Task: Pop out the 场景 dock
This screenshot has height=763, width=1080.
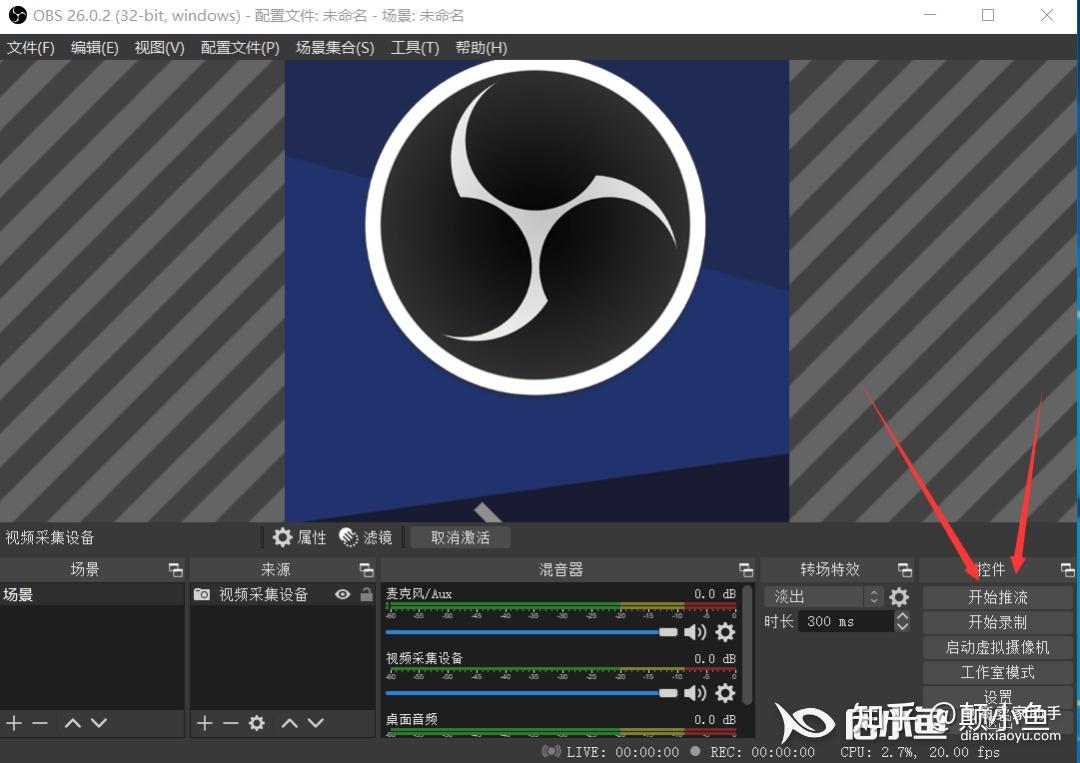Action: 176,569
